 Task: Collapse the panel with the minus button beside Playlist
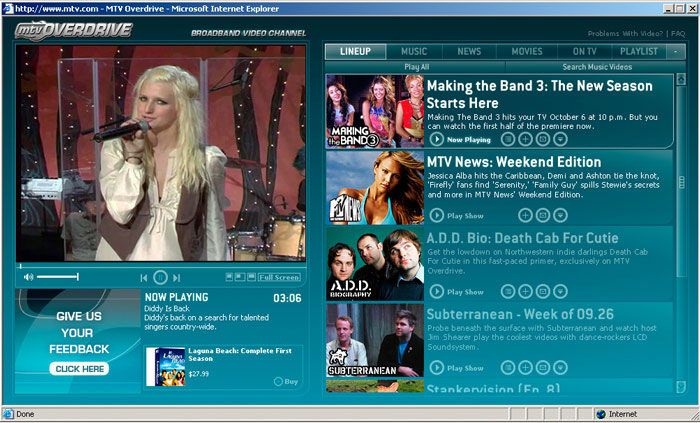tap(679, 51)
